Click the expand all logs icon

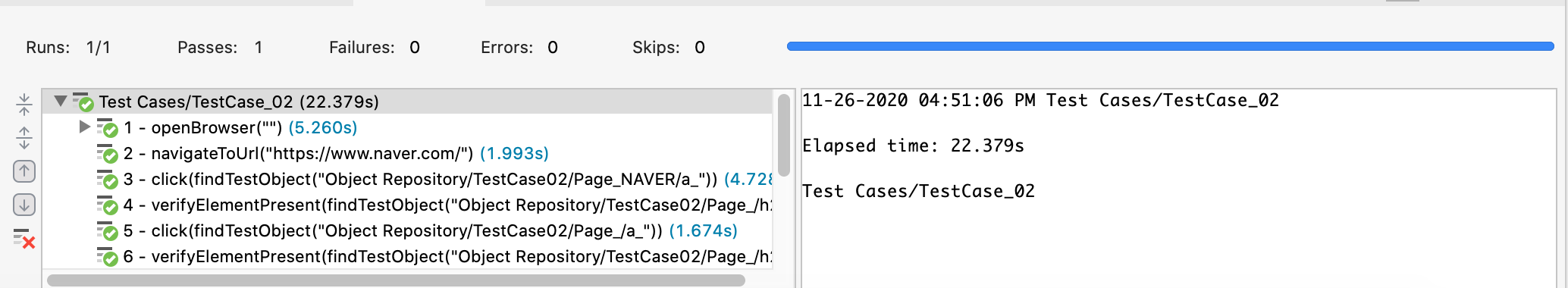point(24,138)
